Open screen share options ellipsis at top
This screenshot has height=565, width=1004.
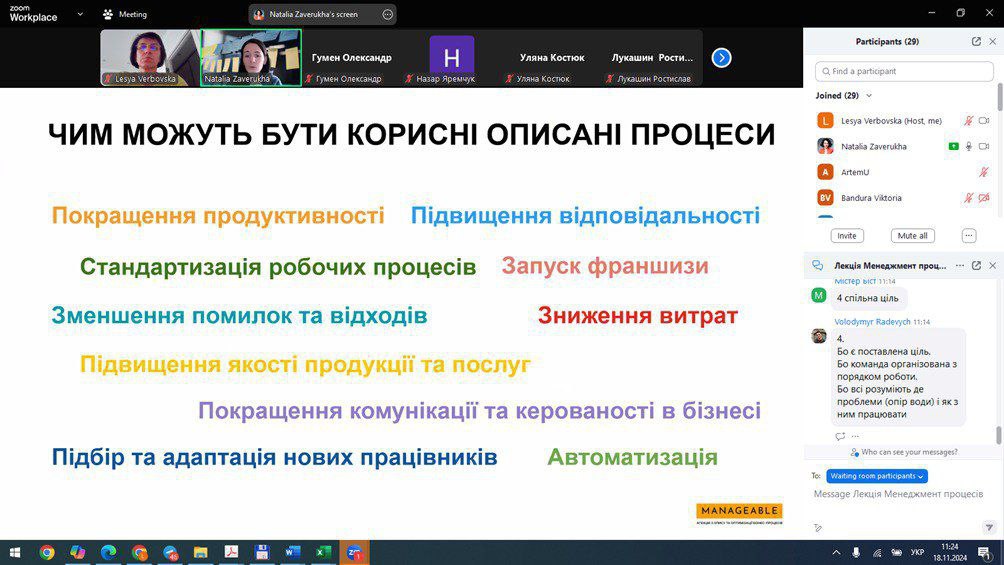click(x=387, y=15)
